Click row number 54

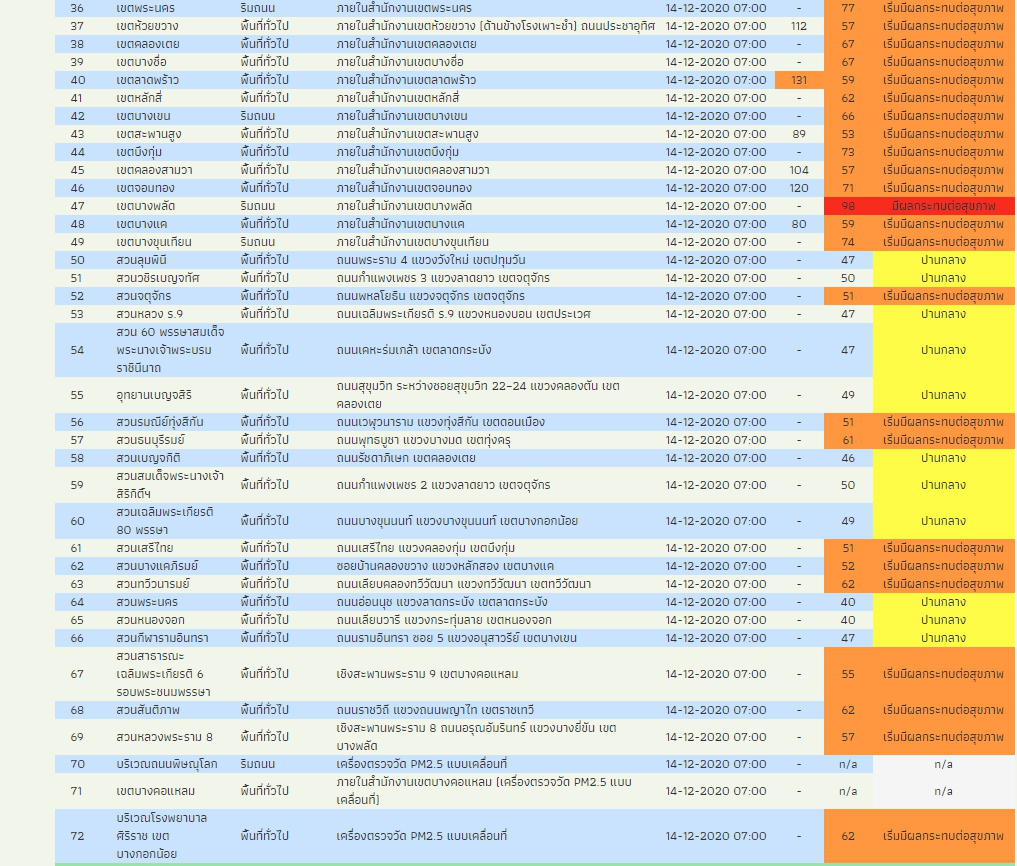pyautogui.click(x=77, y=350)
